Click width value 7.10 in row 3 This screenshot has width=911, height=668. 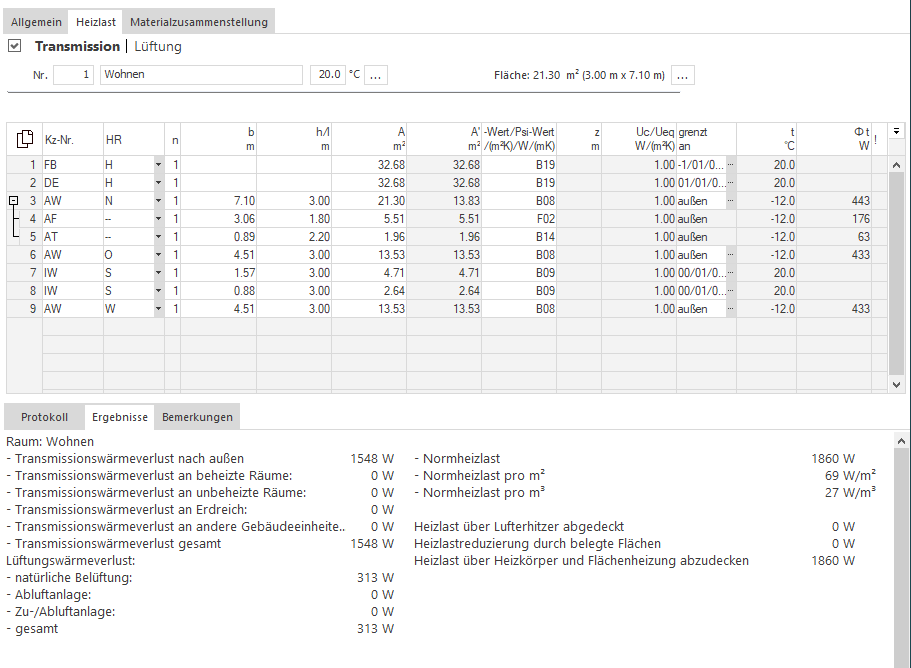pos(218,201)
